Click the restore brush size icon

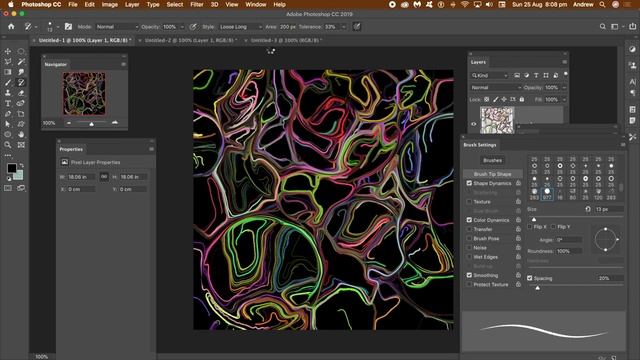[x=588, y=209]
